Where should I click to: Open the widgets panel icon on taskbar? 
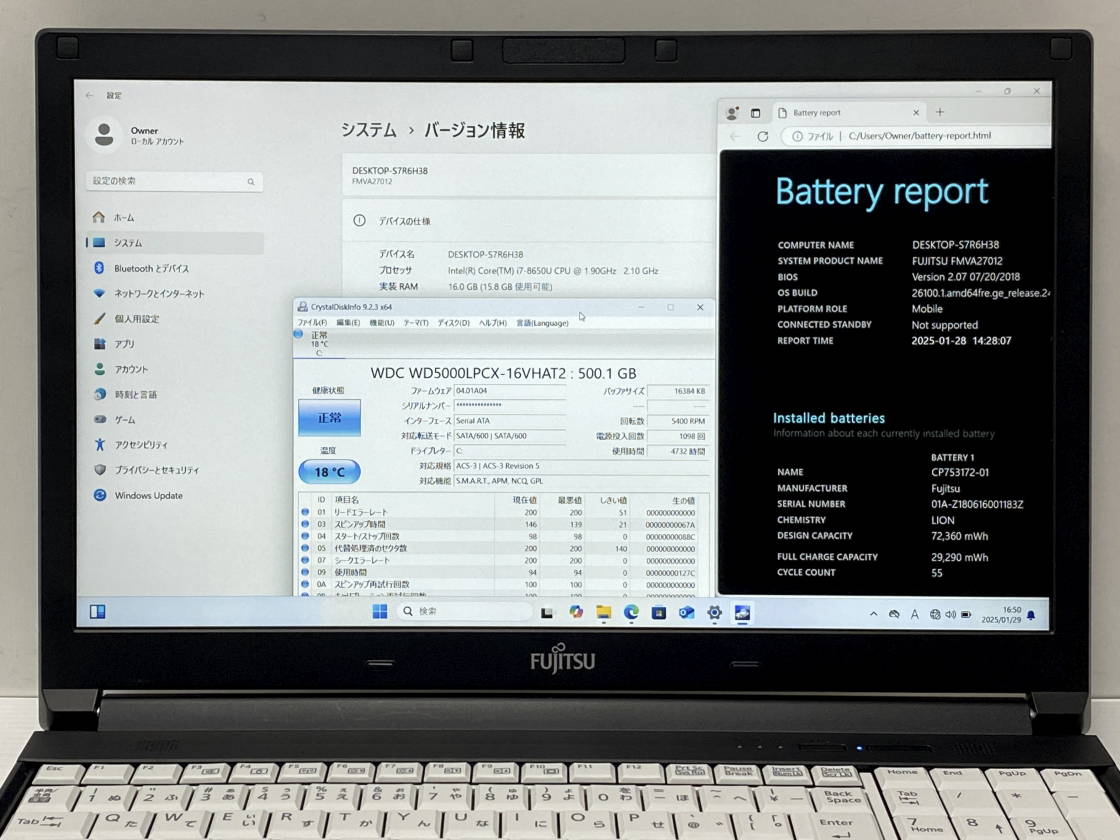[98, 611]
